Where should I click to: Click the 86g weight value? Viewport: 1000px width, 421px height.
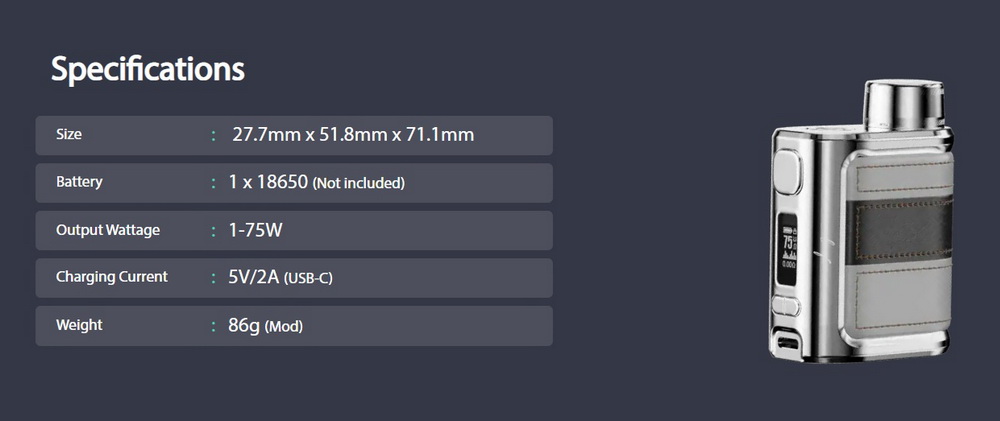coord(244,326)
